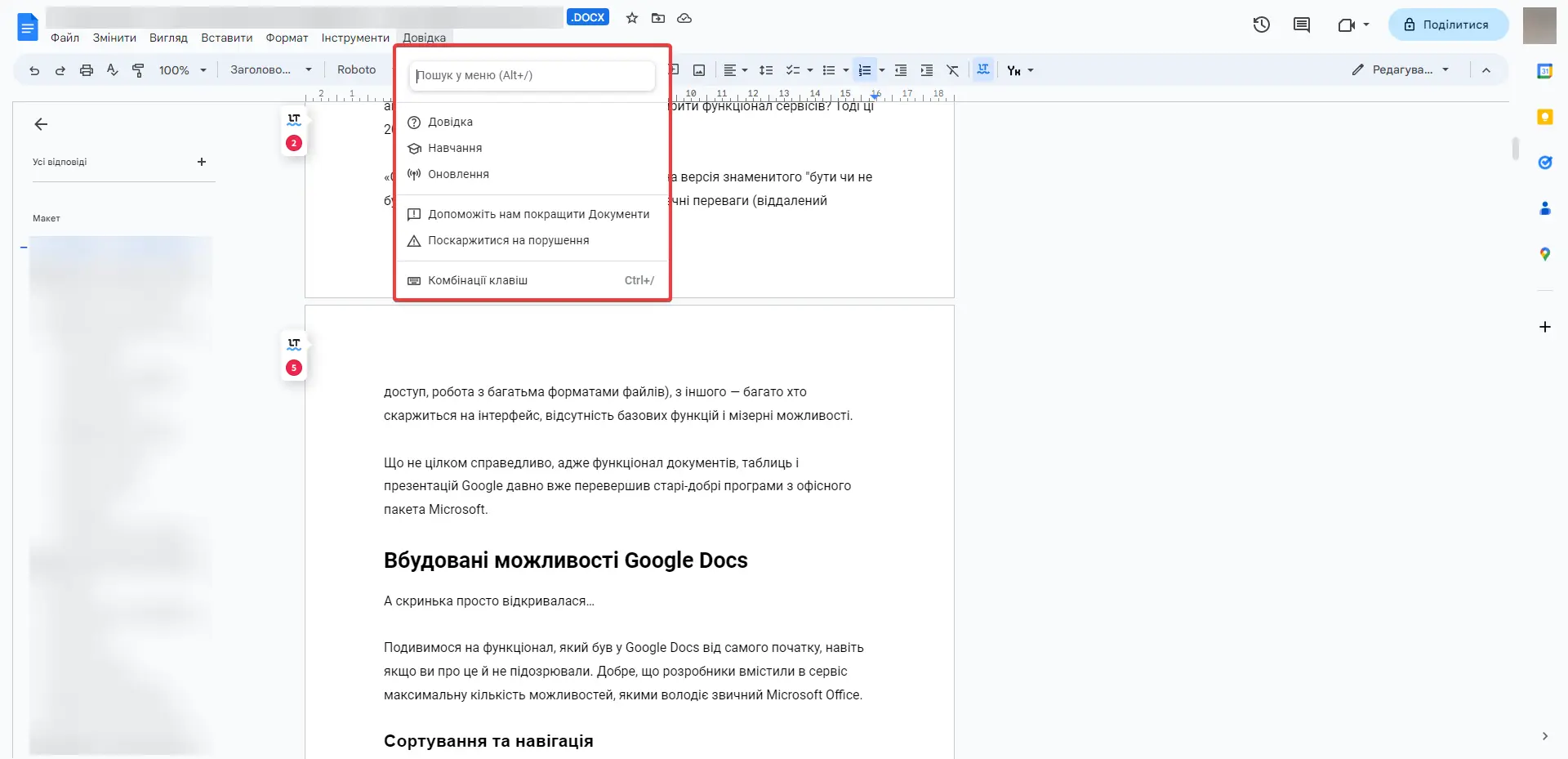Open line and paragraph spacing
Screen dimensions: 1568x759
pos(766,70)
